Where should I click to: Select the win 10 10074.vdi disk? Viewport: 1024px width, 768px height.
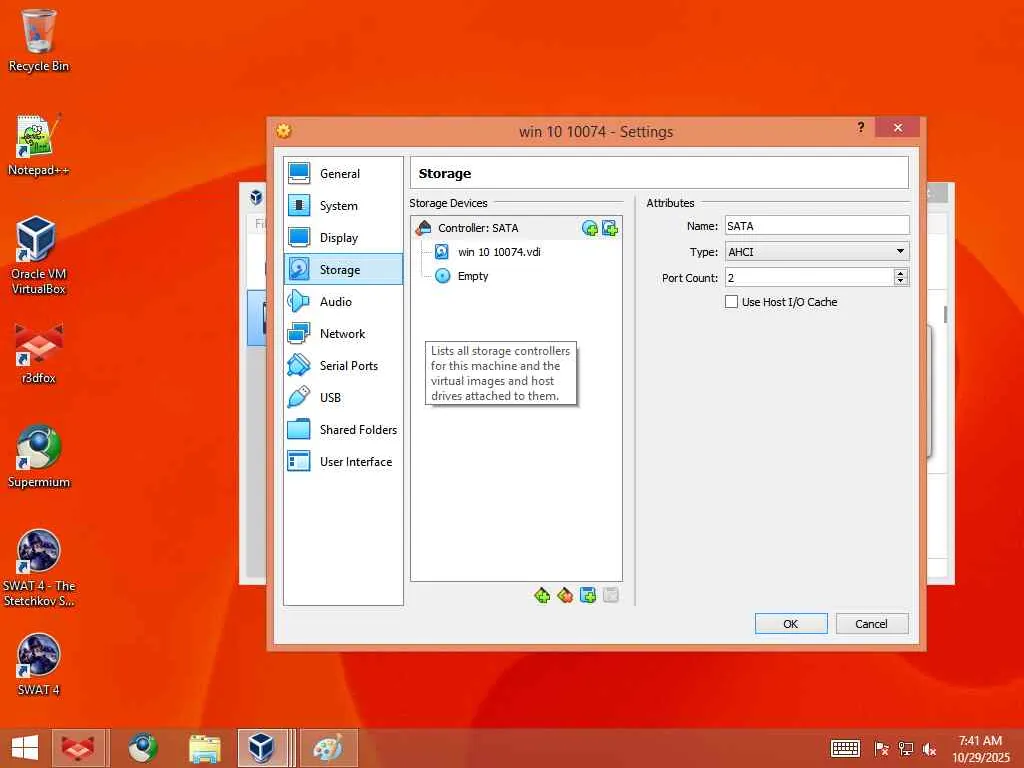pos(499,252)
